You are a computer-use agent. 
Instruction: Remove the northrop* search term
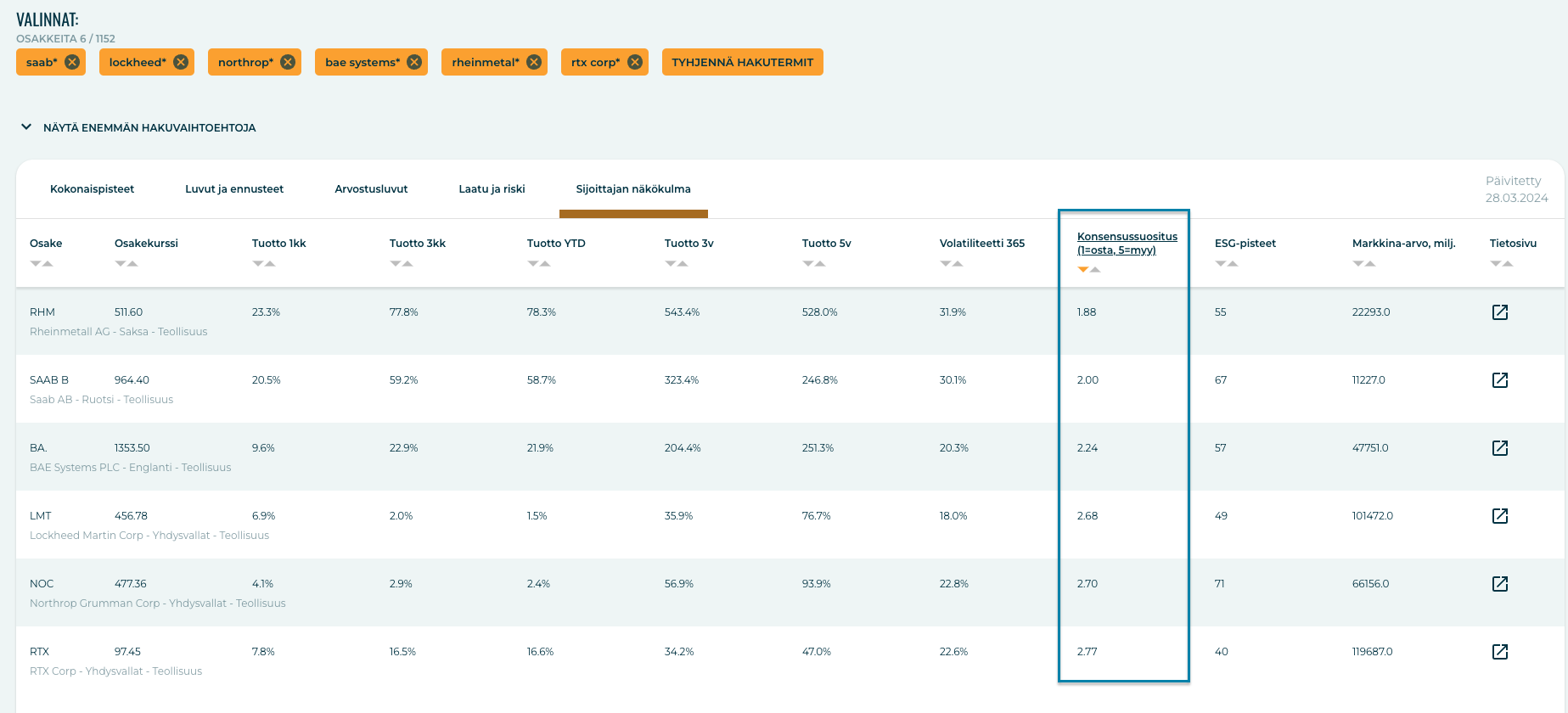[x=288, y=62]
